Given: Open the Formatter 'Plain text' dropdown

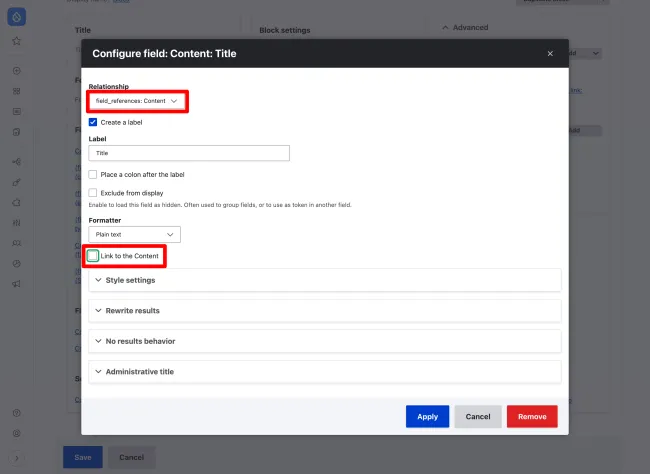Looking at the screenshot, I should 134,234.
